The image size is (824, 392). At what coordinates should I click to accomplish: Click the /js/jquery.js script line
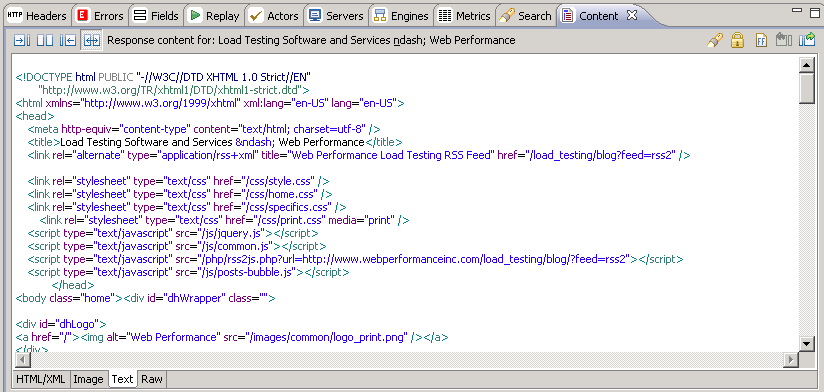(173, 233)
